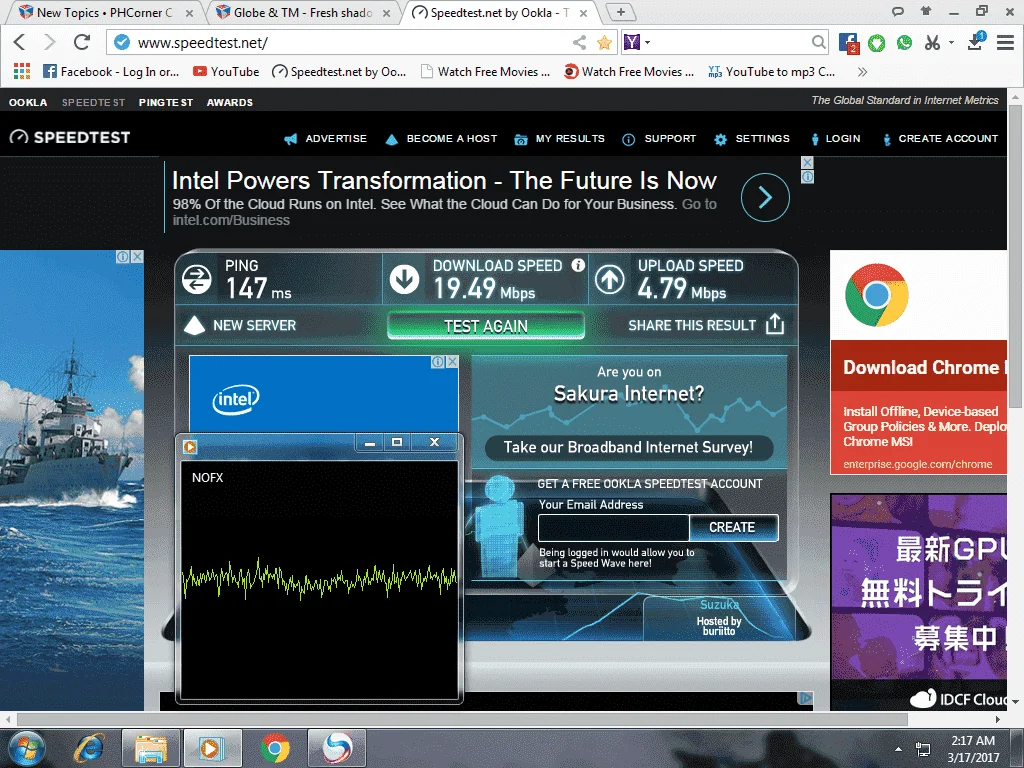The width and height of the screenshot is (1024, 768).
Task: Open the PINGTEST menu item
Action: (x=166, y=103)
